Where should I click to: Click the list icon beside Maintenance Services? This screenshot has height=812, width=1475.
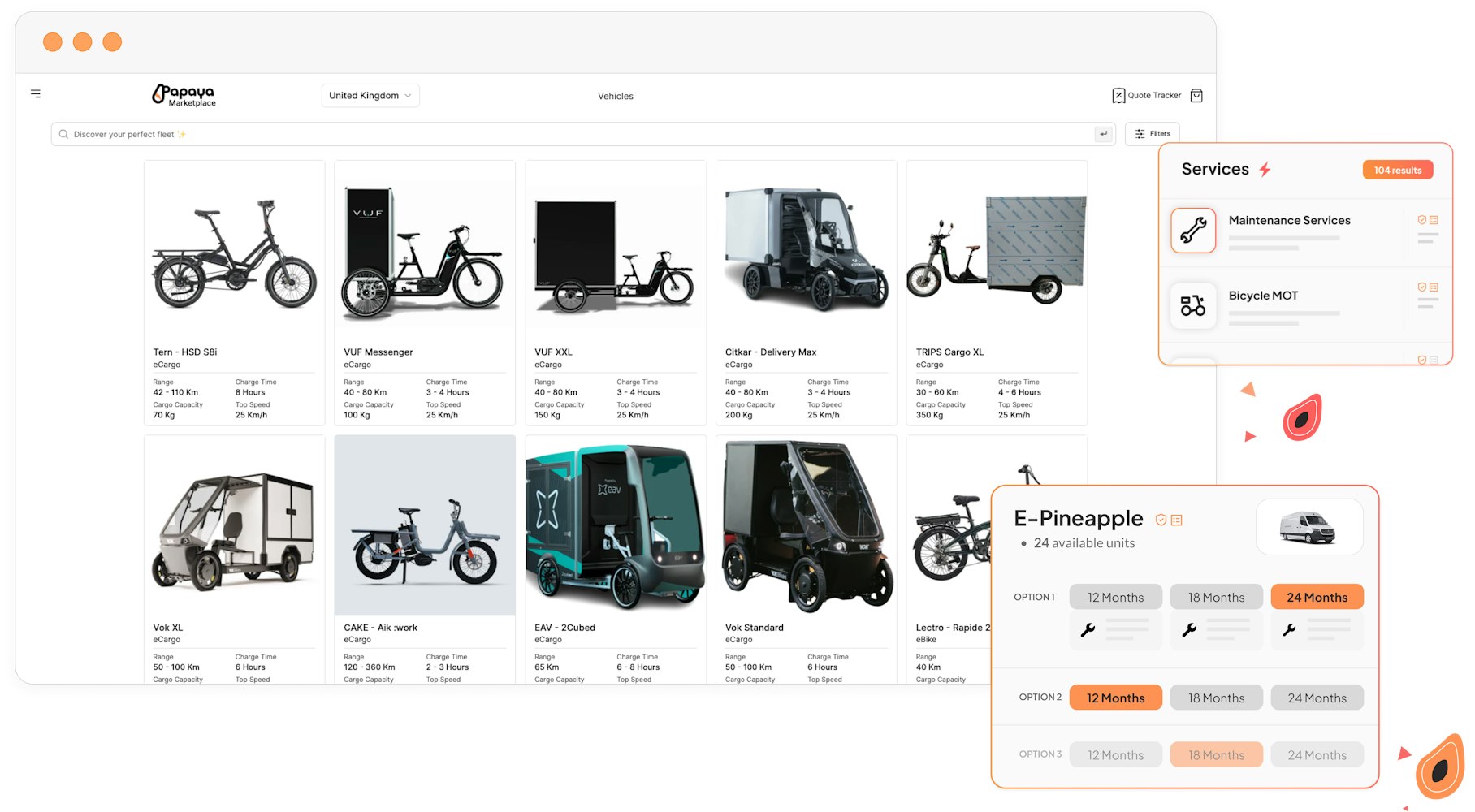pyautogui.click(x=1434, y=220)
